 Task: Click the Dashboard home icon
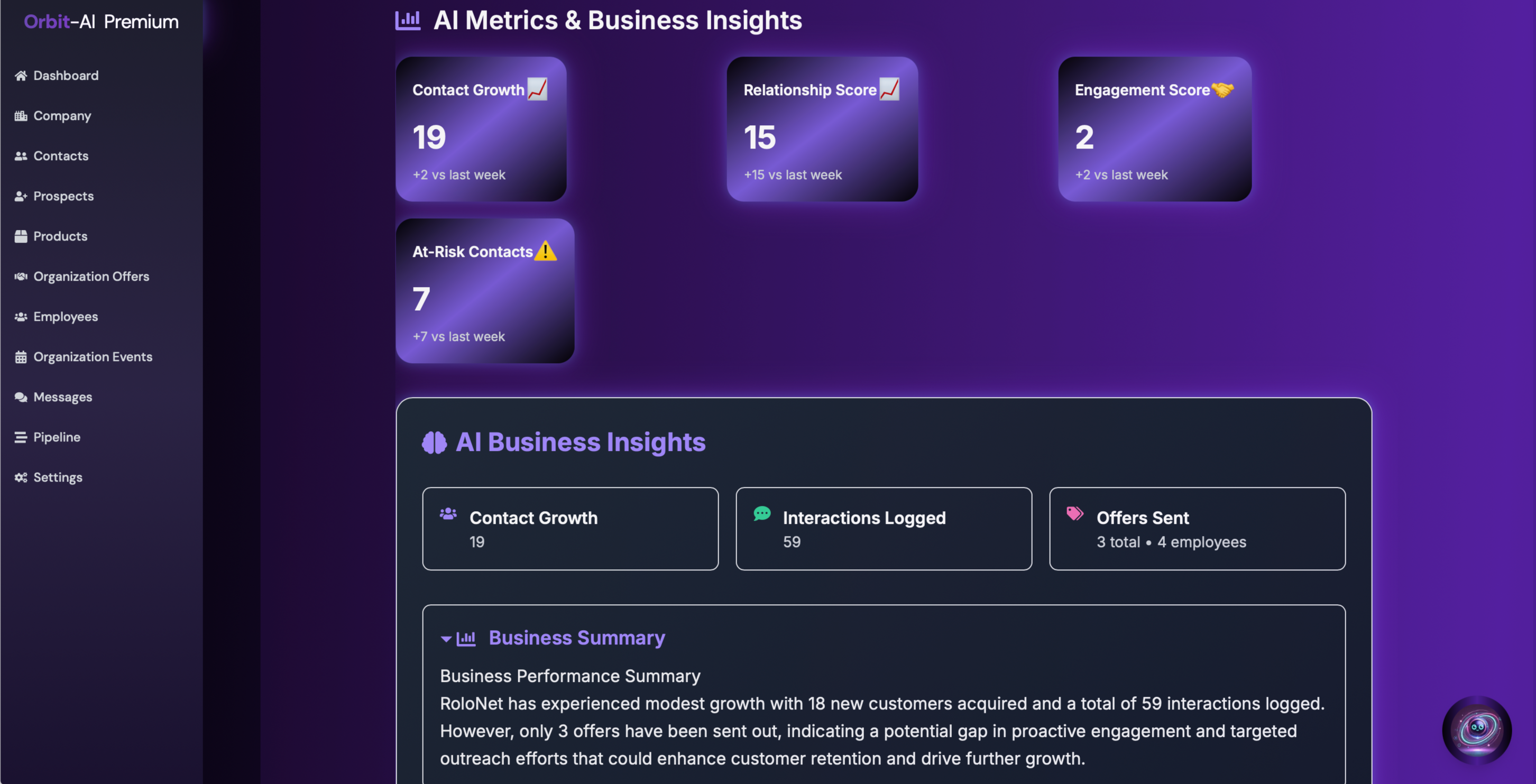[21, 76]
